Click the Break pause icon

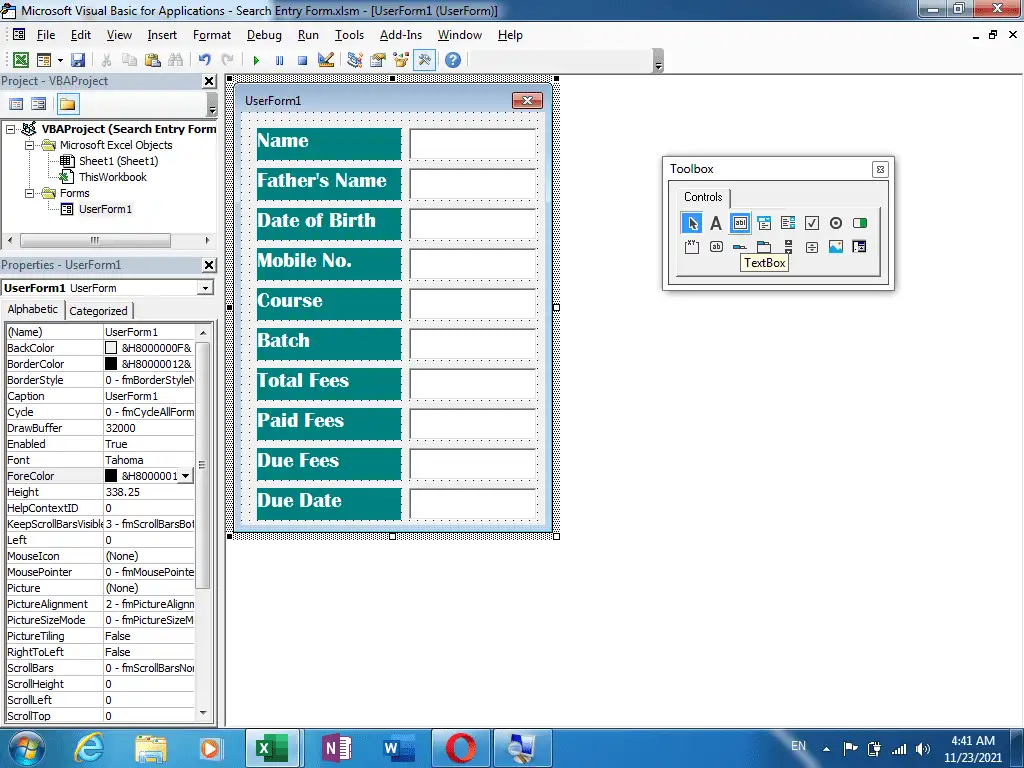click(280, 60)
